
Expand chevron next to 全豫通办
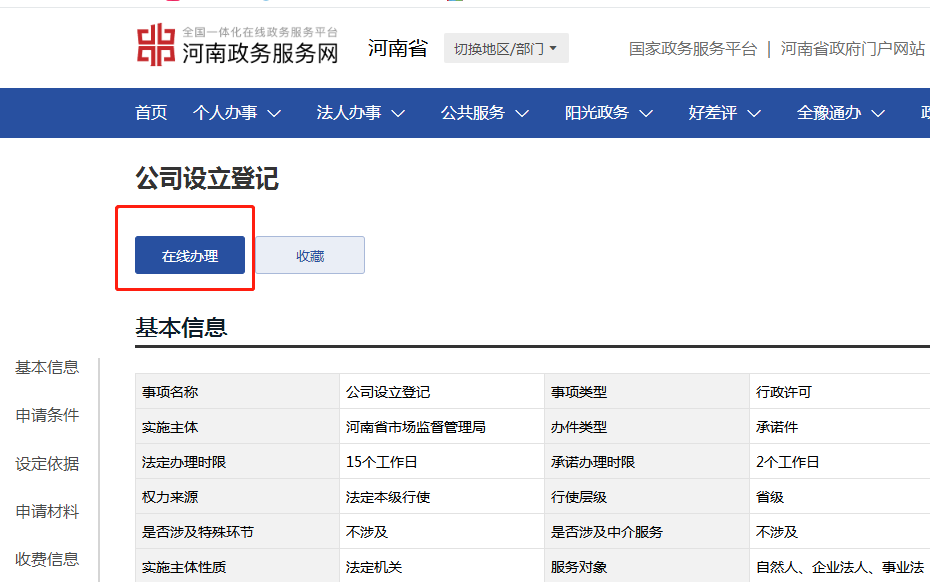coord(878,113)
